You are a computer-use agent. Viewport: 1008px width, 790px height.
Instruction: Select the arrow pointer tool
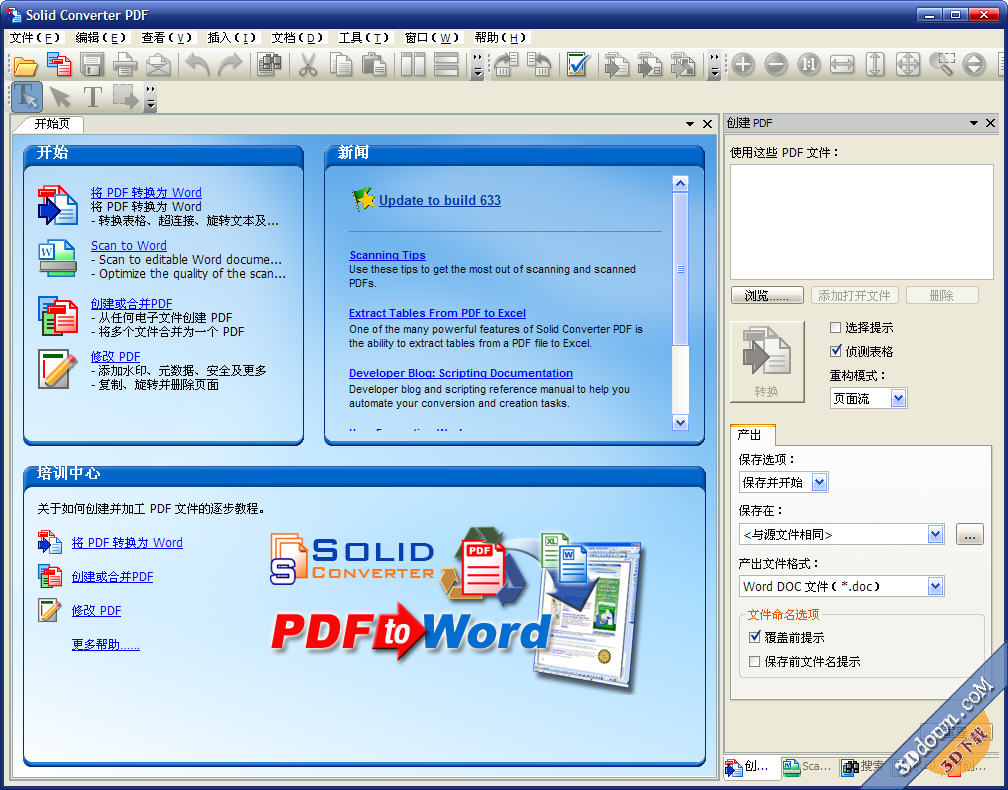(x=60, y=97)
